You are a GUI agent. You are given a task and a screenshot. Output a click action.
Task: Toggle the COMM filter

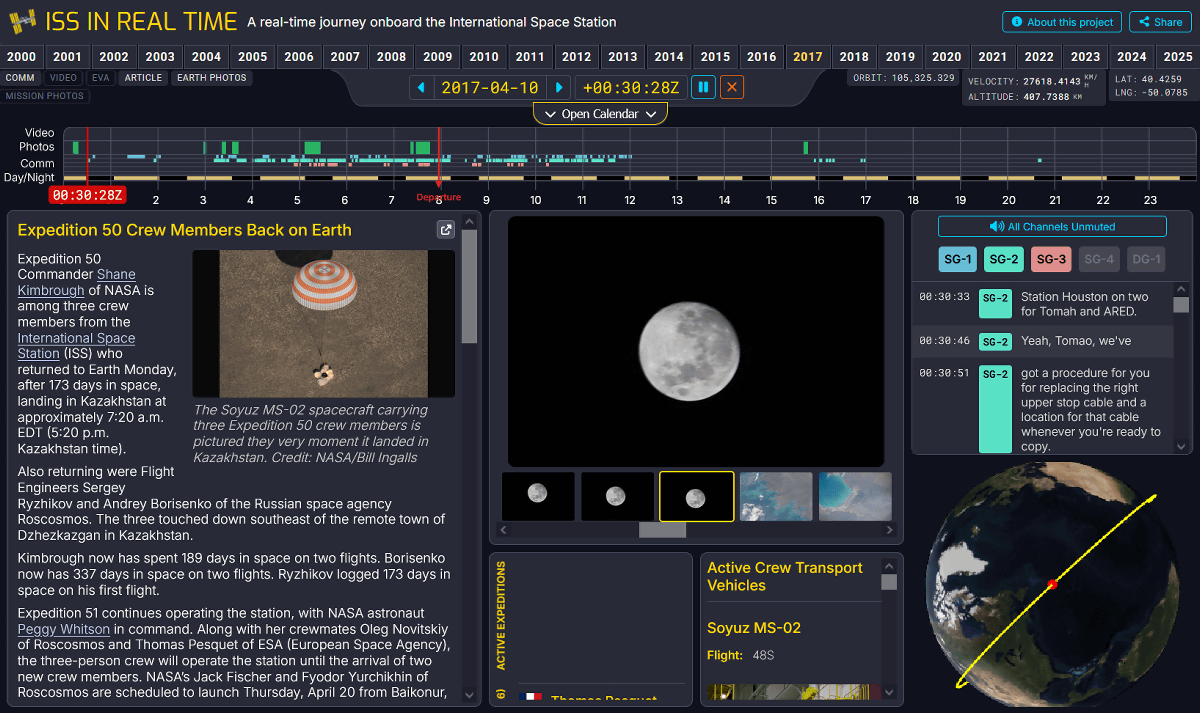pyautogui.click(x=19, y=77)
